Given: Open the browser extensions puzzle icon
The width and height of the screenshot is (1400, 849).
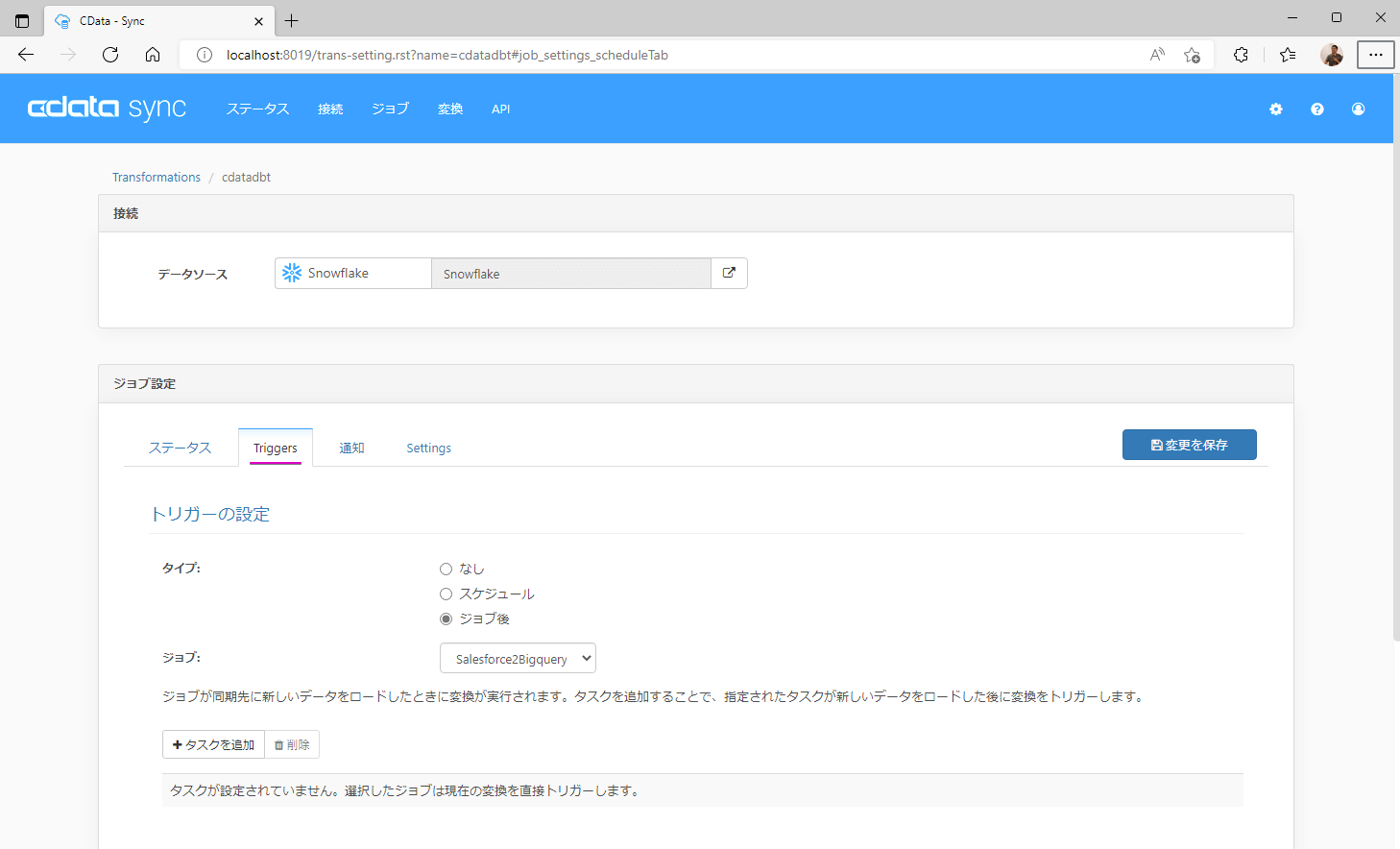Looking at the screenshot, I should tap(1241, 55).
